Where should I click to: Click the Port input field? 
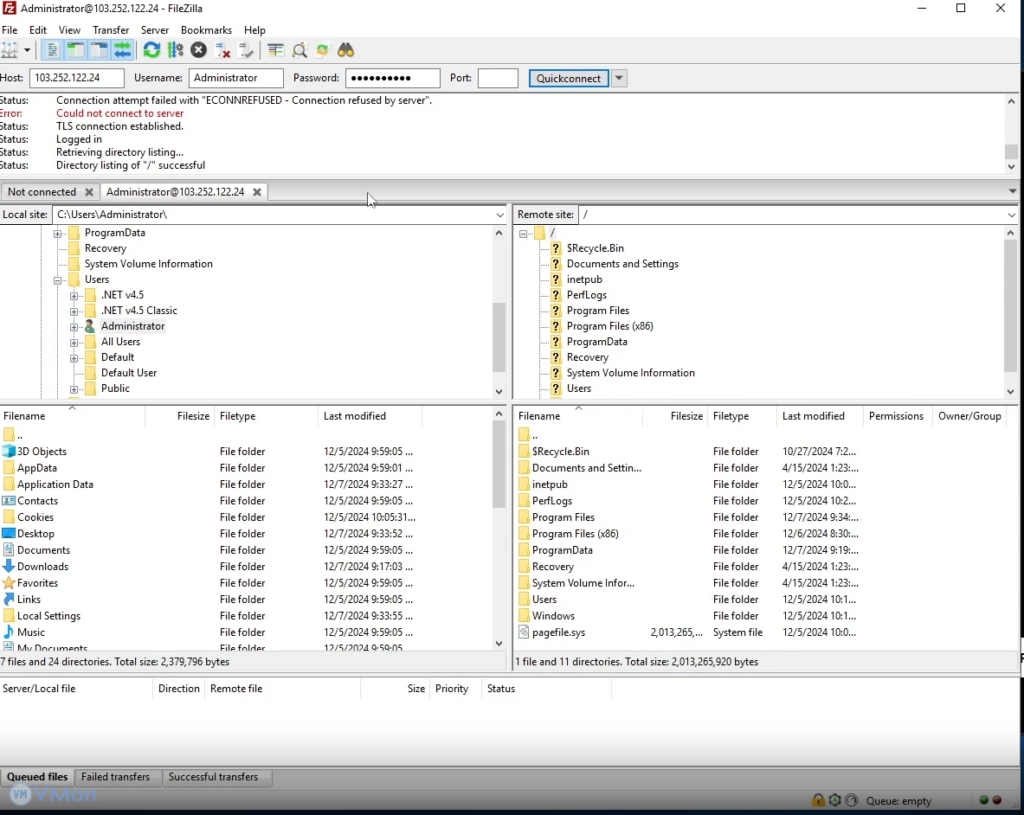click(497, 78)
